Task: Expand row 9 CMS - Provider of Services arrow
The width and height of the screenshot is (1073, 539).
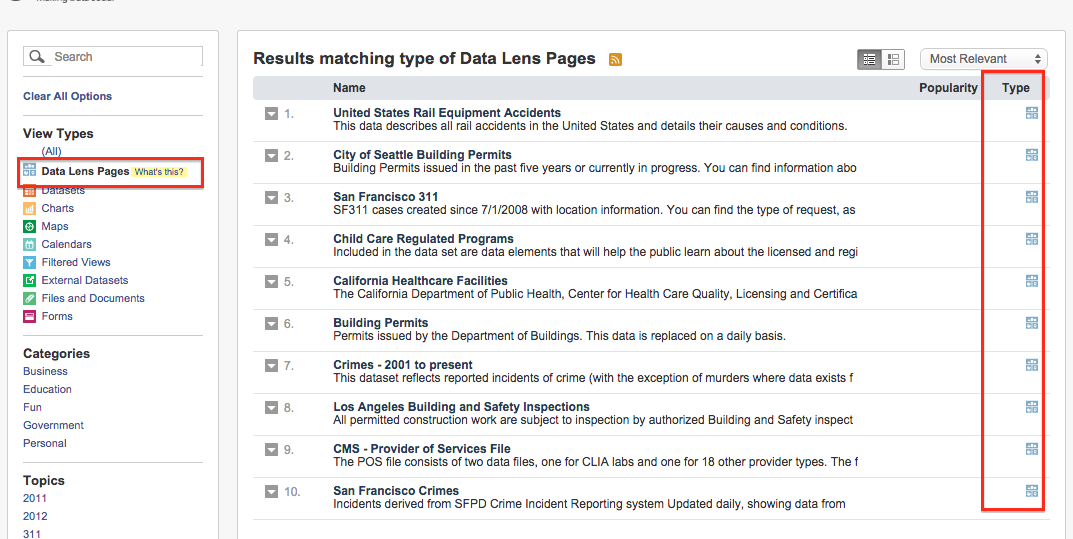Action: (272, 449)
